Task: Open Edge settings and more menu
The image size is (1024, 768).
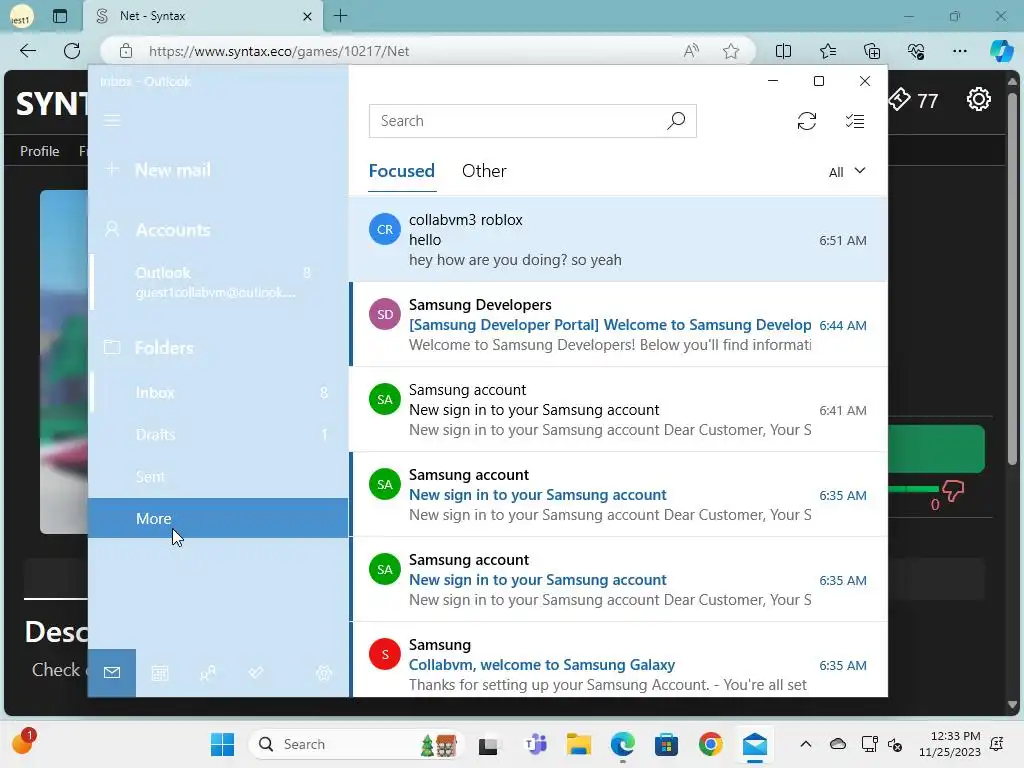Action: (959, 51)
